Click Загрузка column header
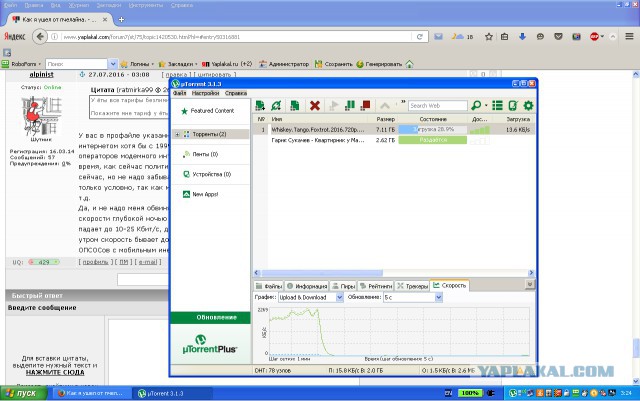This screenshot has height=401, width=640. coord(518,119)
